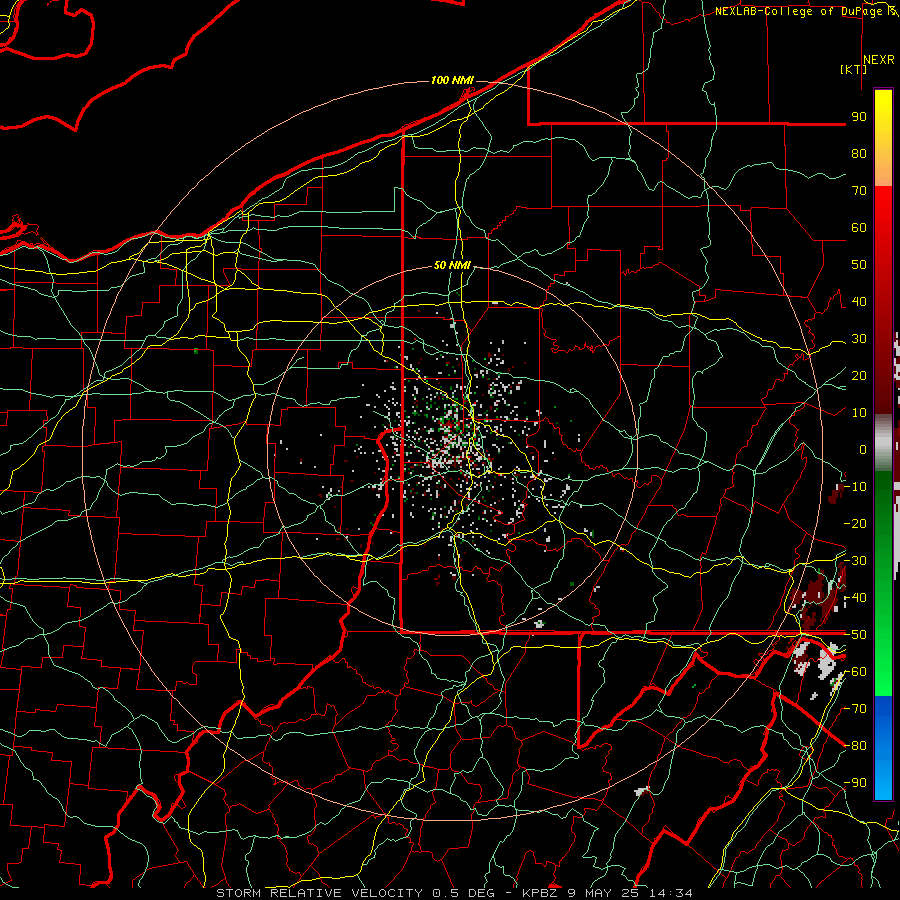Pick the dark blue segment of color bar
Viewport: 900px width, 900px height.
pos(883,709)
